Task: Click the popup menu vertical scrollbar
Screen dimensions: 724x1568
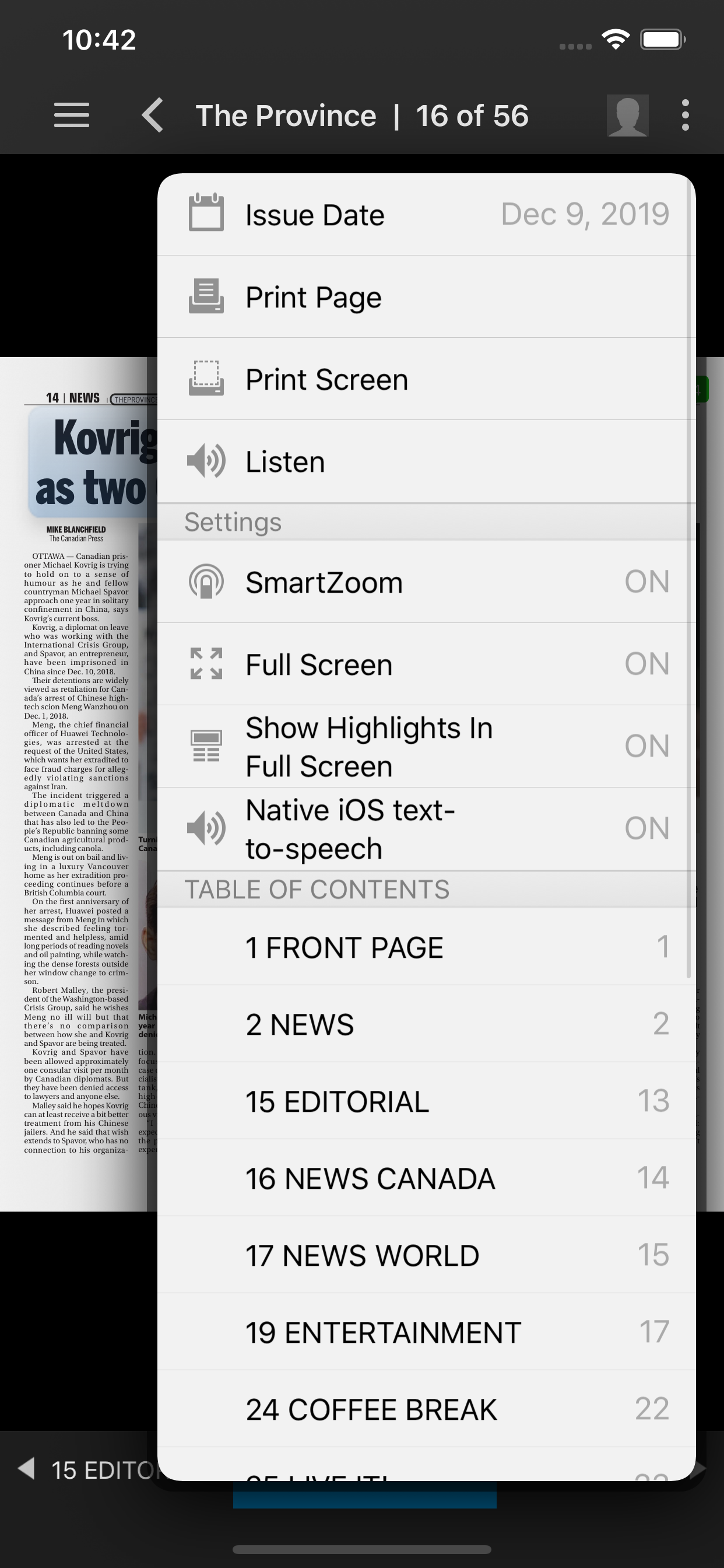Action: tap(688, 578)
